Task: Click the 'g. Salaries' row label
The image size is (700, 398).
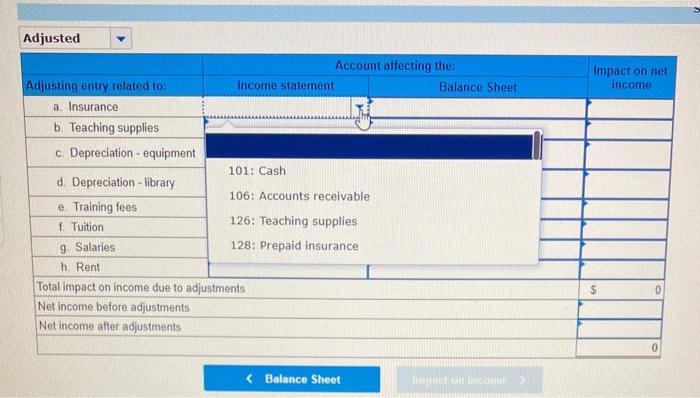Action: (x=88, y=247)
